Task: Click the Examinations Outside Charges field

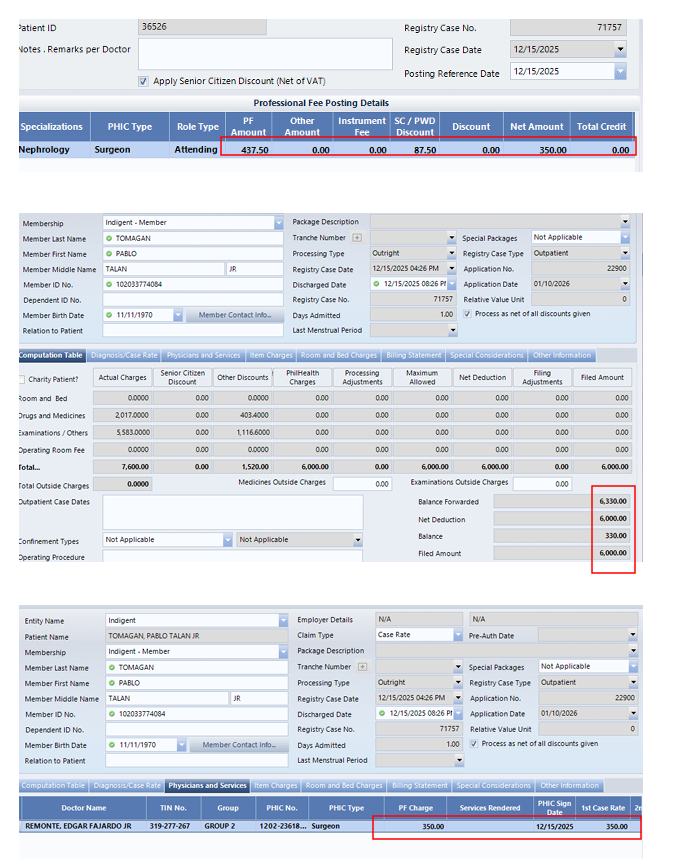Action: pyautogui.click(x=542, y=484)
